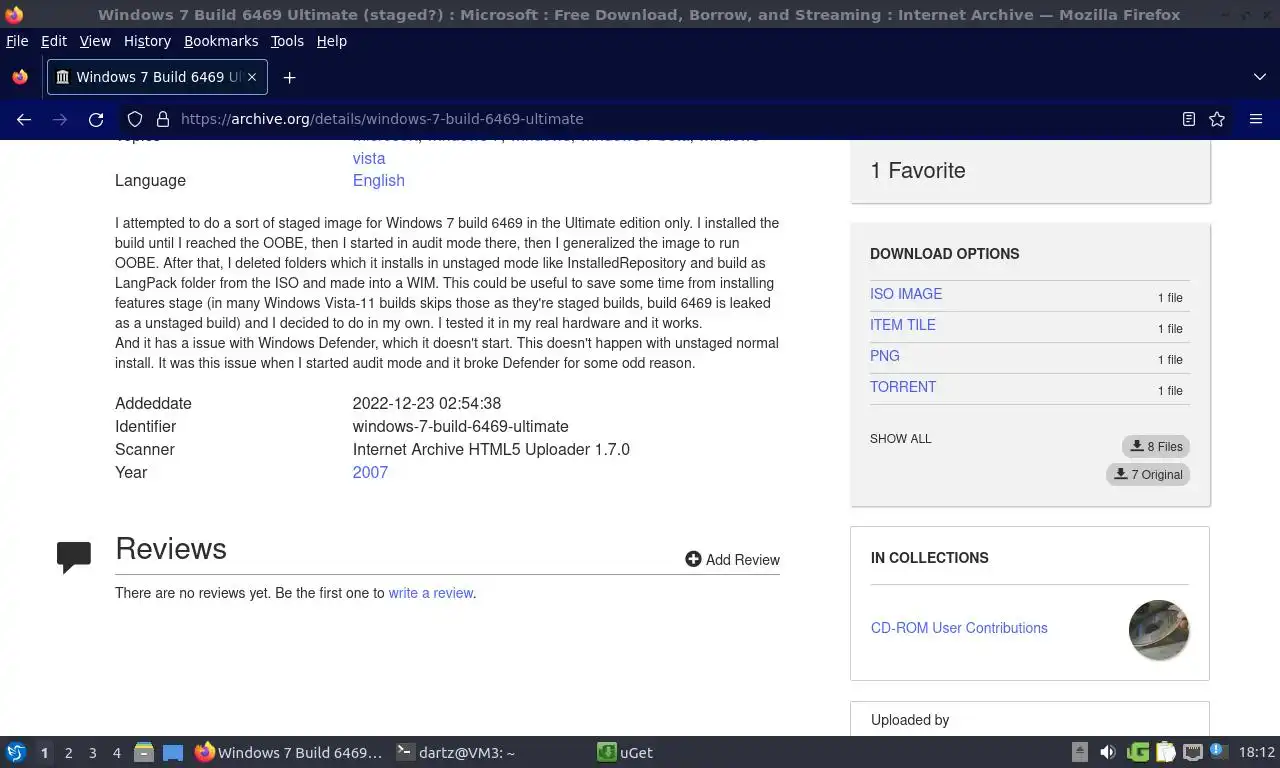Download the PNG option

pos(885,356)
